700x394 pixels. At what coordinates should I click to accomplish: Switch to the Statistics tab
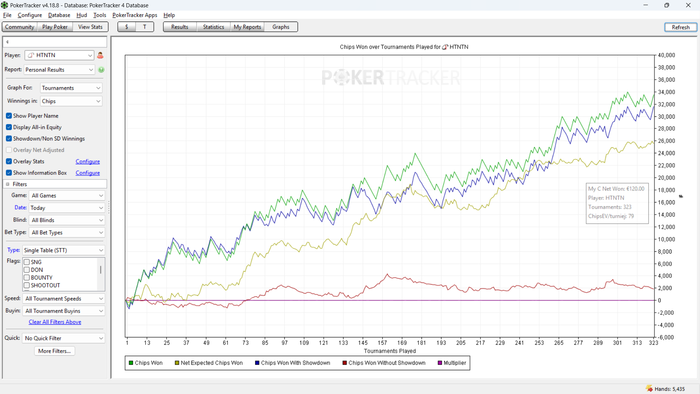click(x=213, y=27)
